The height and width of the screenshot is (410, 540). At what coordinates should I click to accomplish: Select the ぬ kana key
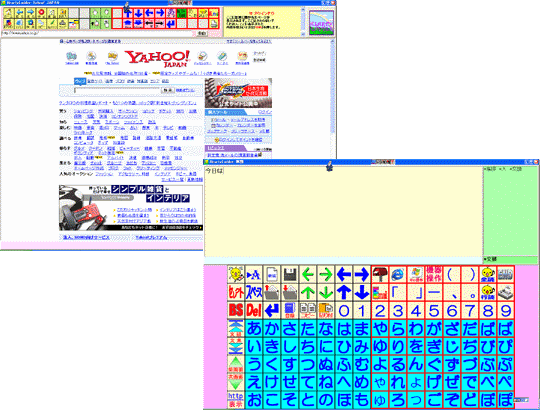326,364
